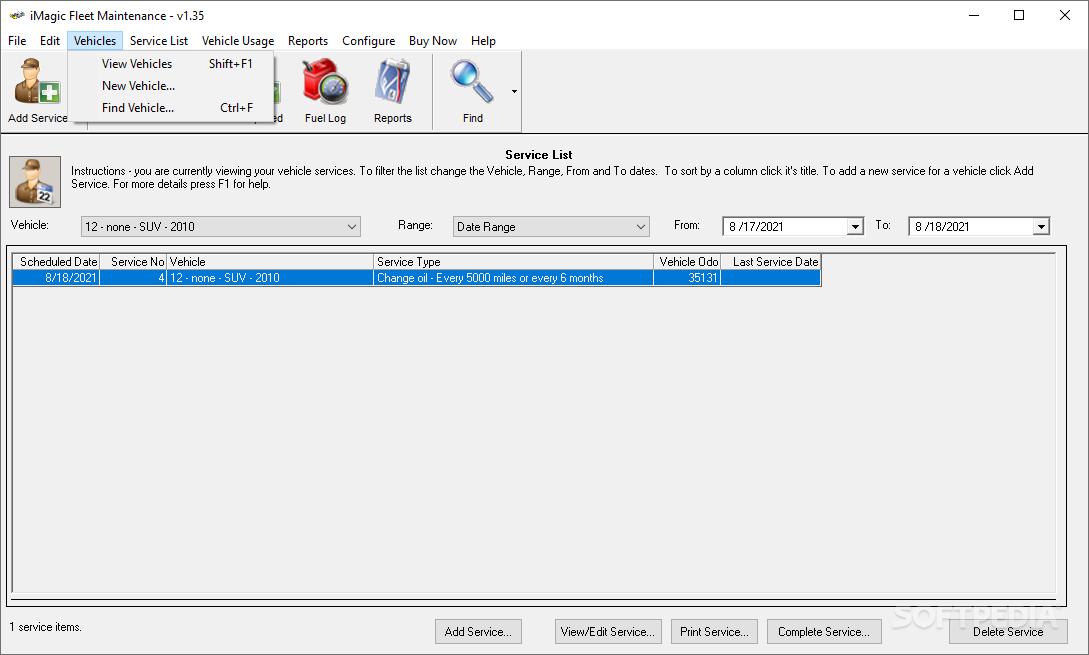Image resolution: width=1089 pixels, height=655 pixels.
Task: Close the Vehicles menu
Action: pyautogui.click(x=95, y=41)
